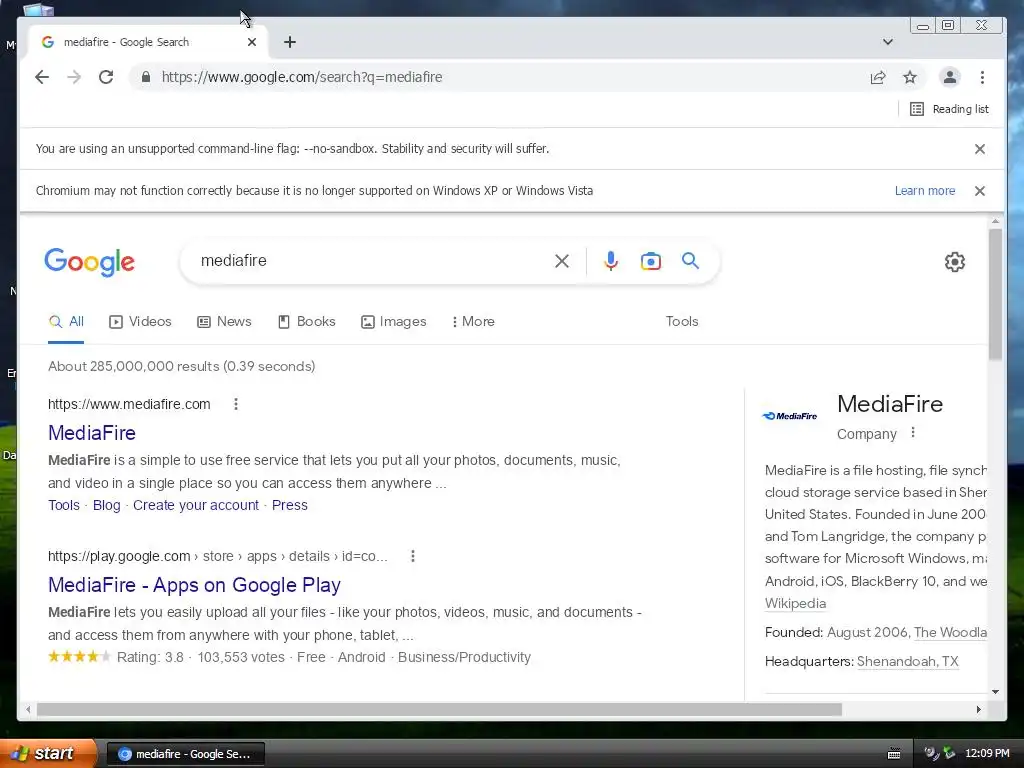Viewport: 1024px width, 768px height.
Task: Expand the tab search chevron
Action: [888, 42]
